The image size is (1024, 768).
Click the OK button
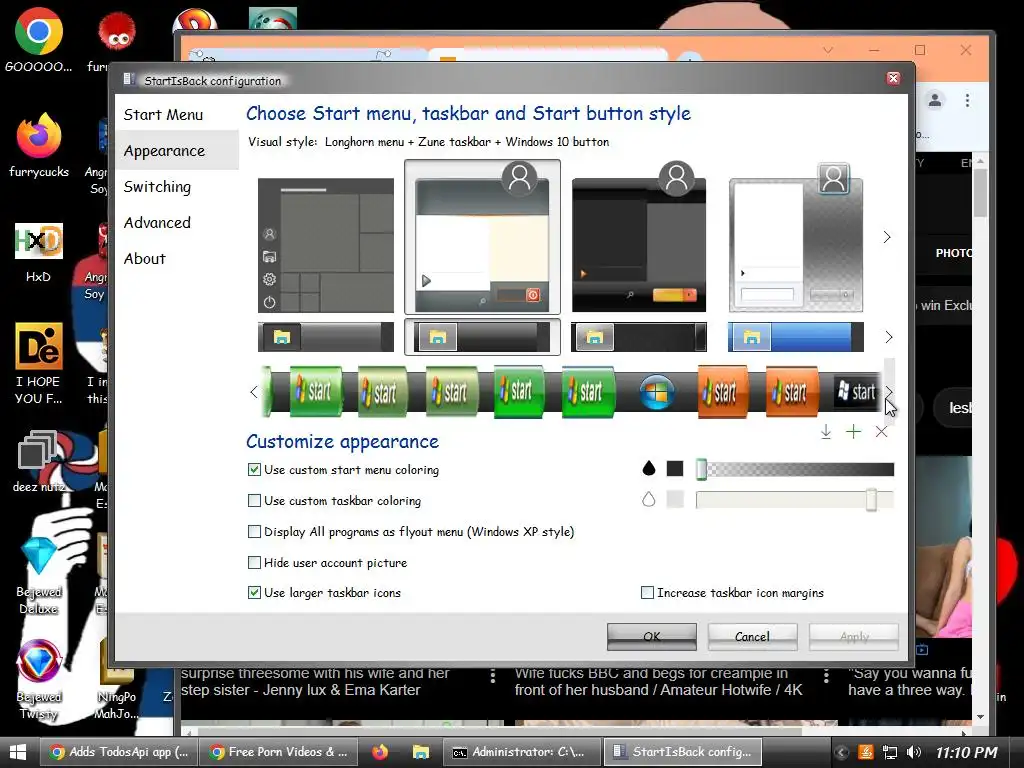pyautogui.click(x=652, y=637)
